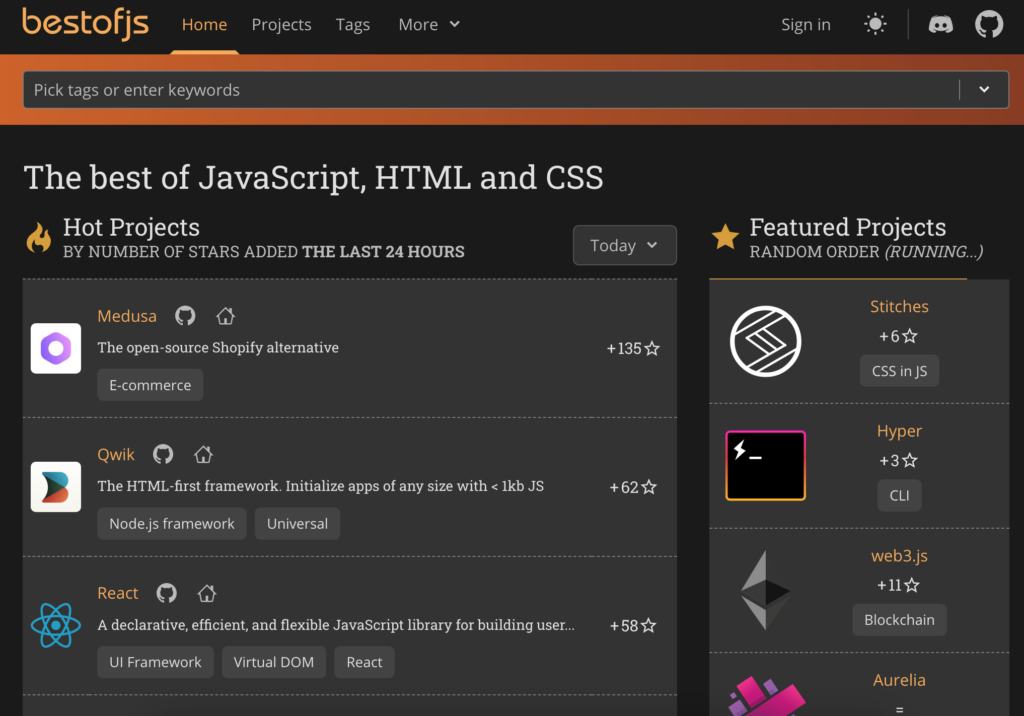
Task: Open Medusa's GitHub repository icon
Action: [185, 316]
